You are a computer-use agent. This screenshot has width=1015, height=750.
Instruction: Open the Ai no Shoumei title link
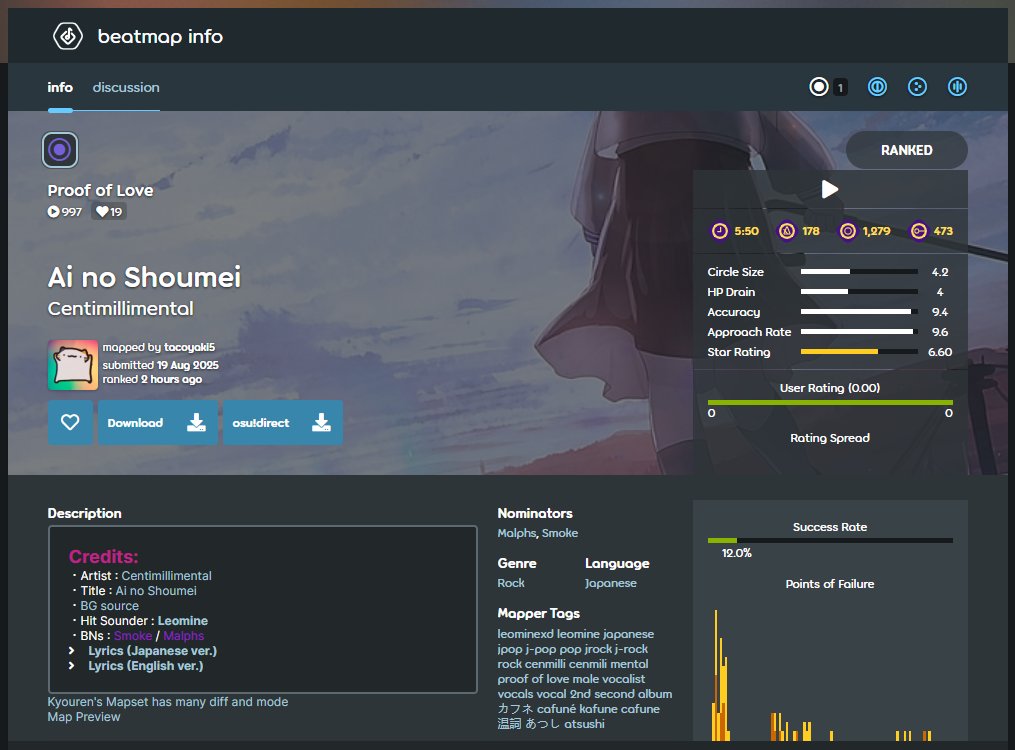[144, 278]
